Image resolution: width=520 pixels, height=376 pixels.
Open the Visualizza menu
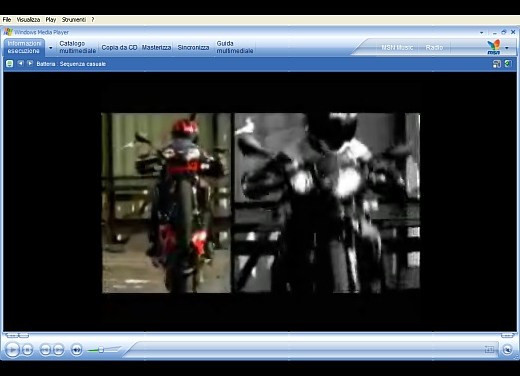[x=28, y=20]
